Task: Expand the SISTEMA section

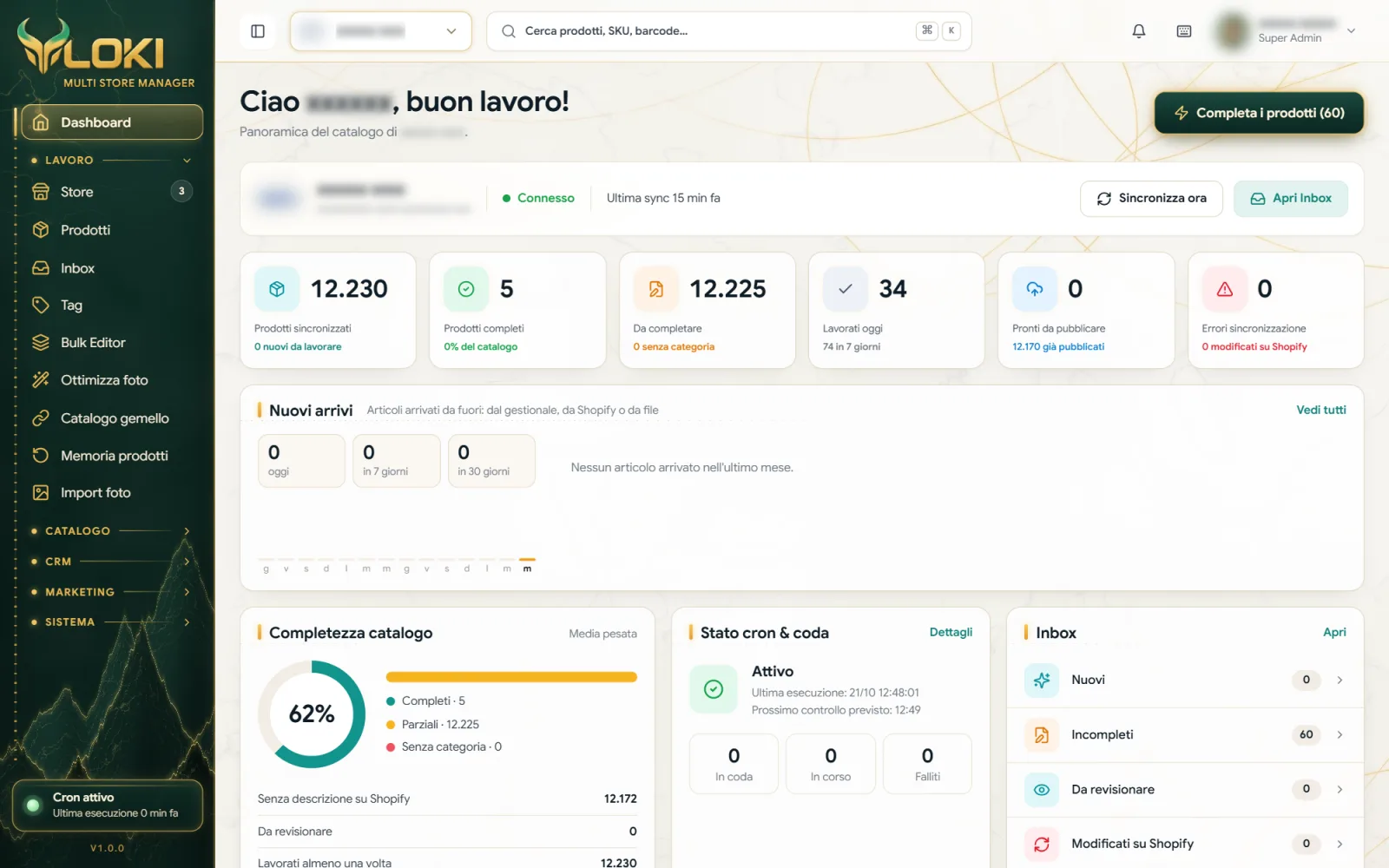Action: click(x=112, y=622)
